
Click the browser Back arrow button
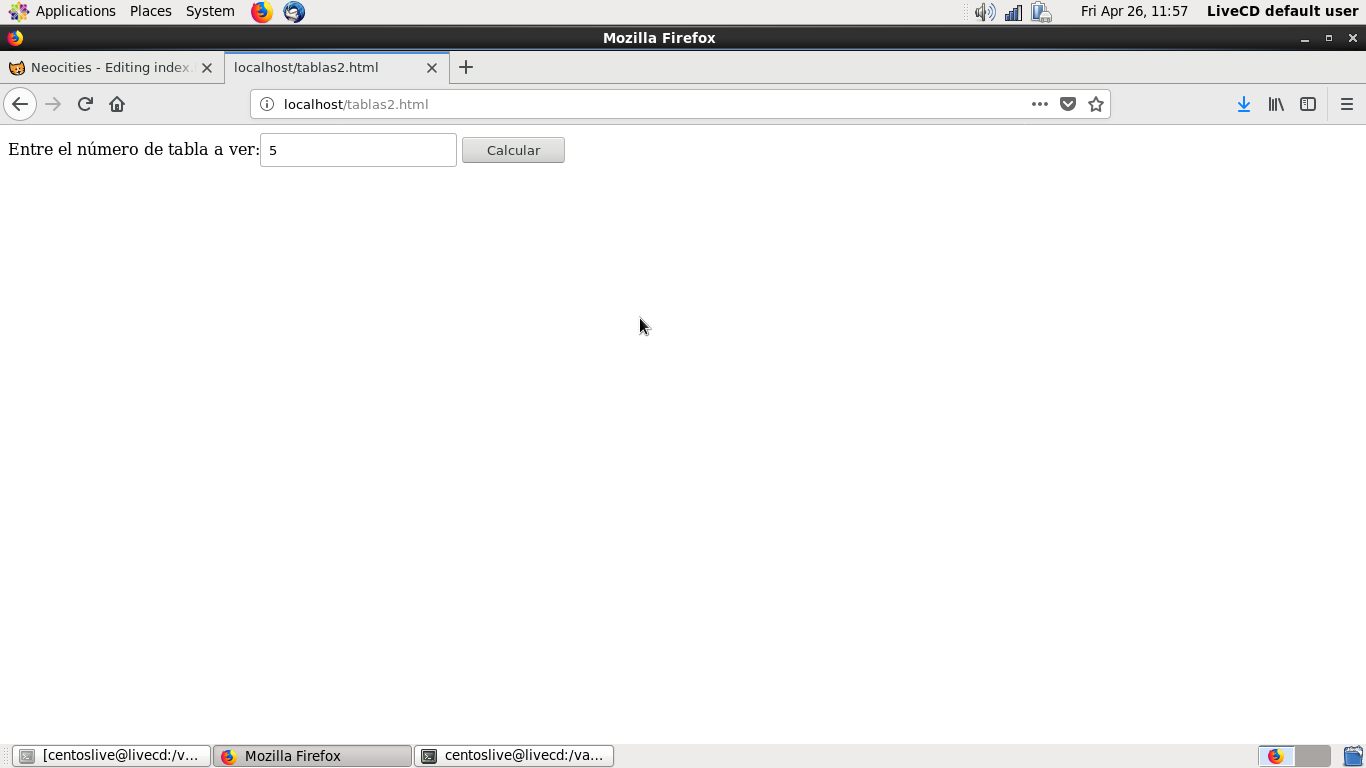coord(20,104)
